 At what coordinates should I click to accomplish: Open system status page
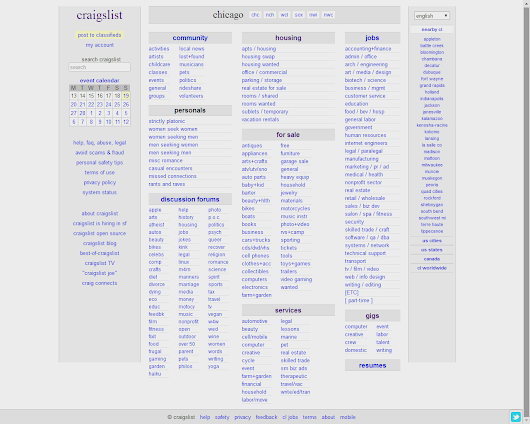click(99, 192)
